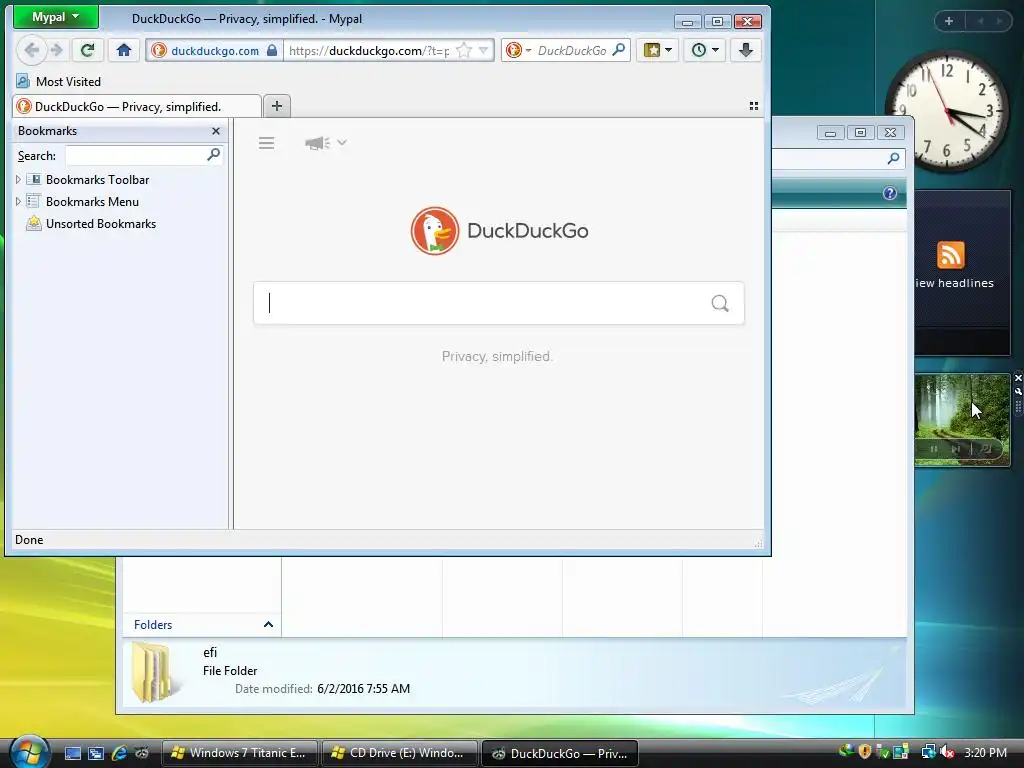Switch to Windows 7 Titanic E... taskbar window

point(239,753)
